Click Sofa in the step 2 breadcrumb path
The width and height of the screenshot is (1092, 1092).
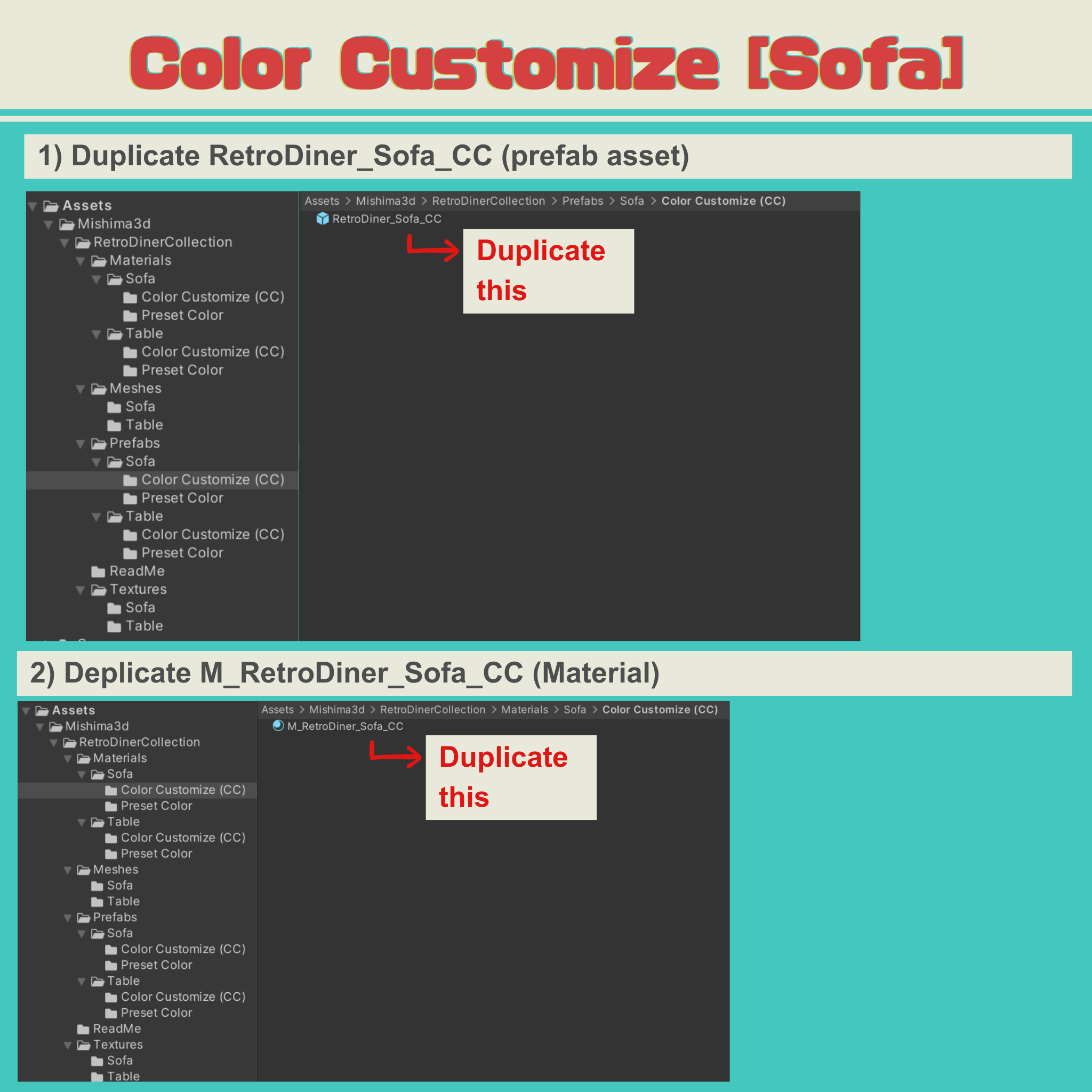(575, 710)
